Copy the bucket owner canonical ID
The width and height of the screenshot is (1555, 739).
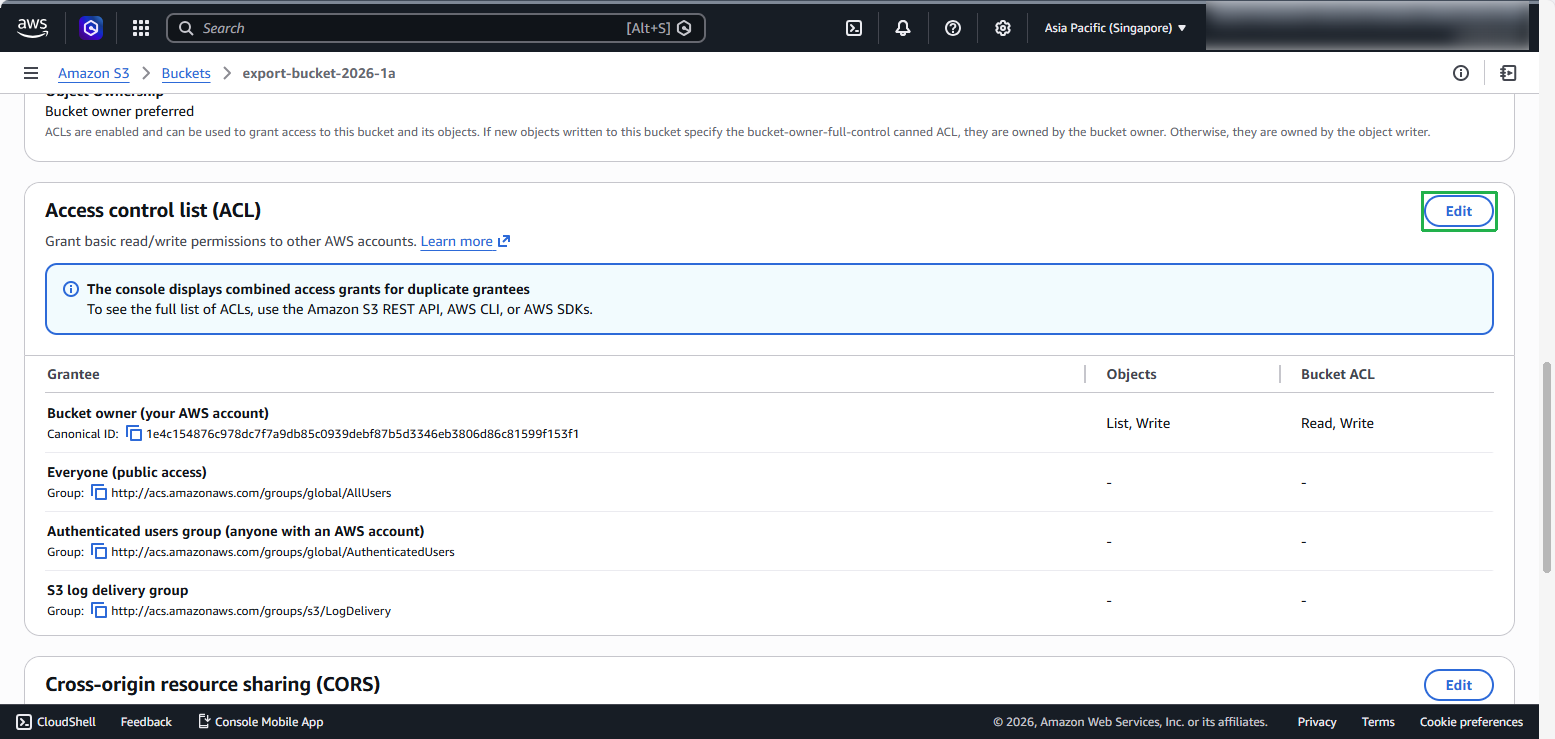point(134,434)
